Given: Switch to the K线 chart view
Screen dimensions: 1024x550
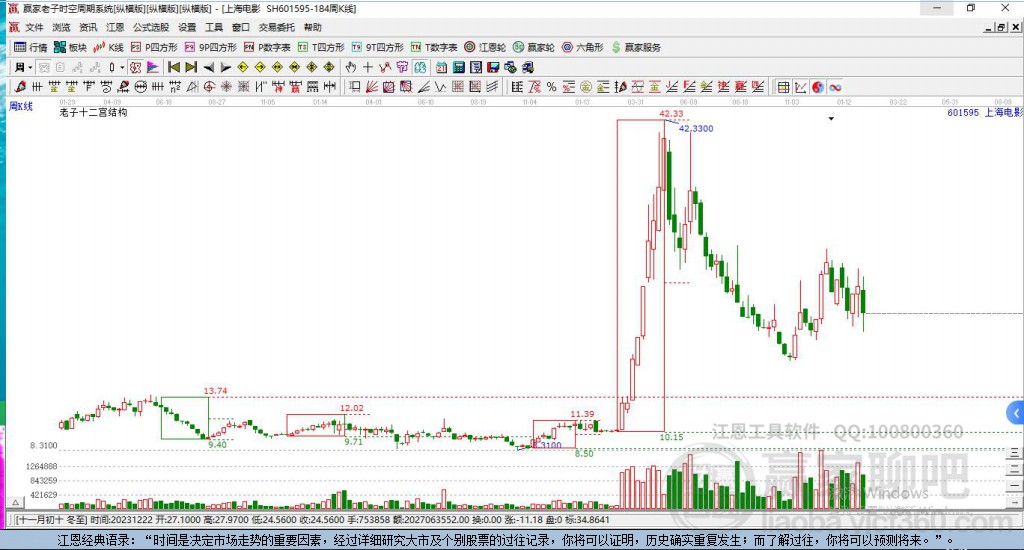Looking at the screenshot, I should (108, 47).
